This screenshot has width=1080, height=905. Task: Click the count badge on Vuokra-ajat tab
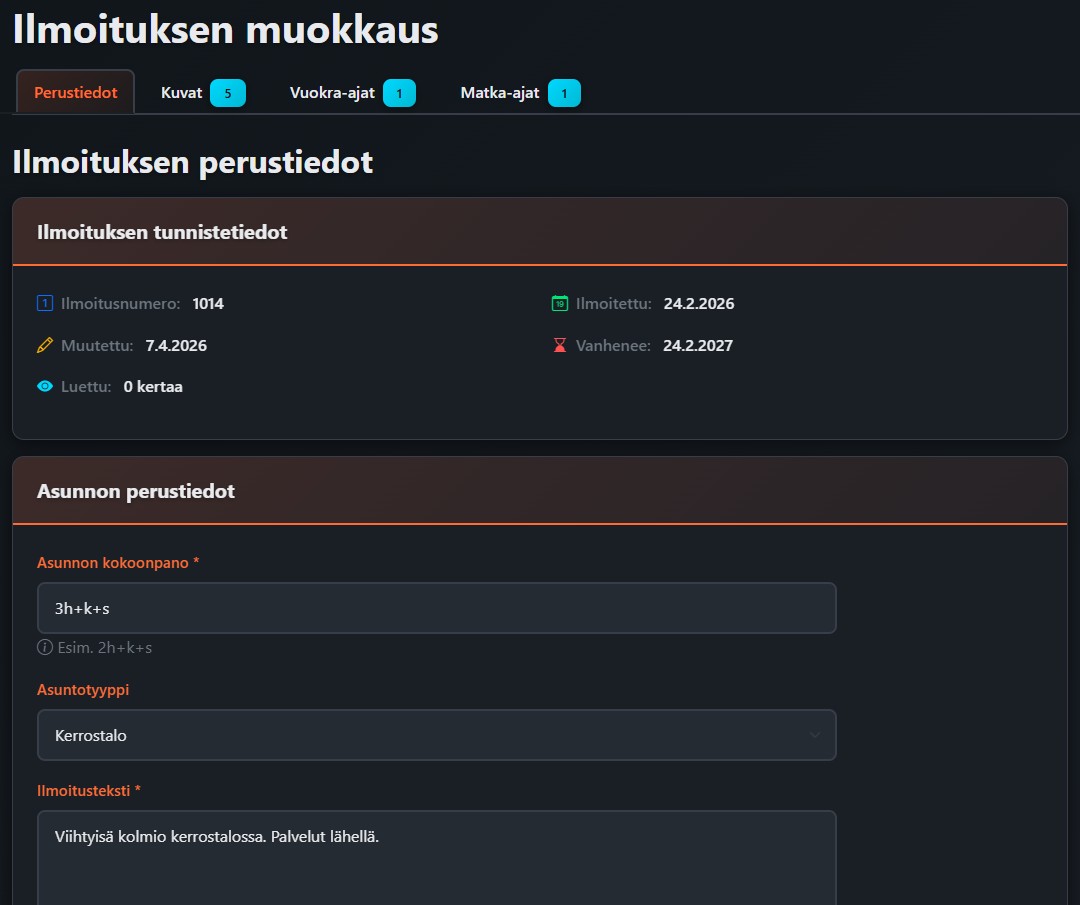(400, 92)
